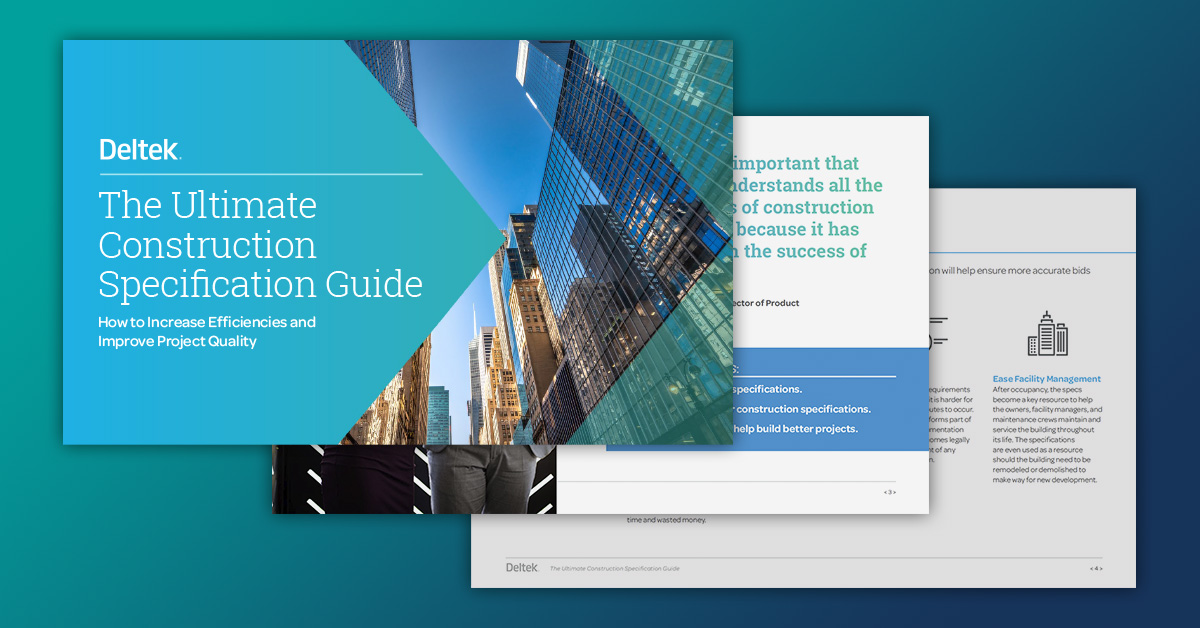The image size is (1200, 628).
Task: Click the page 4 number indicator
Action: [x=1096, y=568]
